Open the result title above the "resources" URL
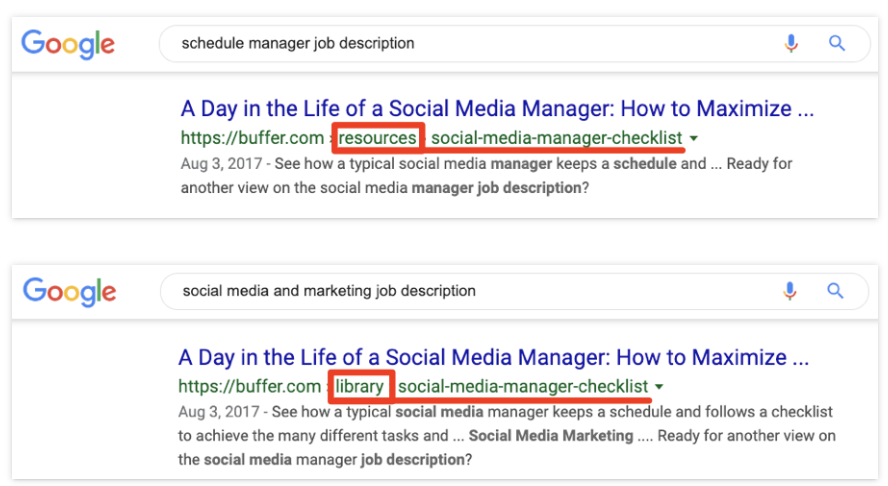Screen dimensions: 888x486 497,109
